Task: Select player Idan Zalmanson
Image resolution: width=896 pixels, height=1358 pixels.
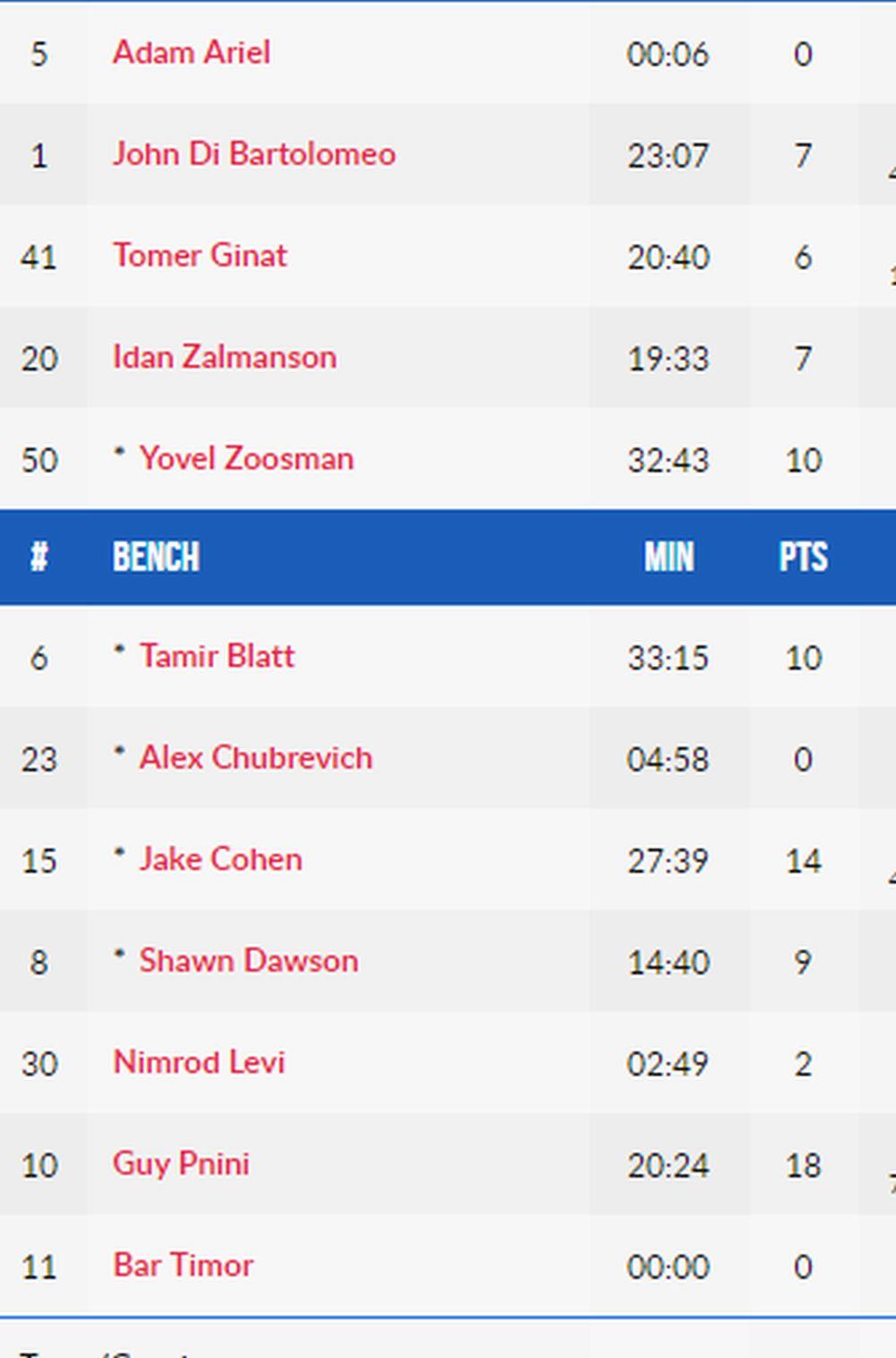Action: click(224, 358)
